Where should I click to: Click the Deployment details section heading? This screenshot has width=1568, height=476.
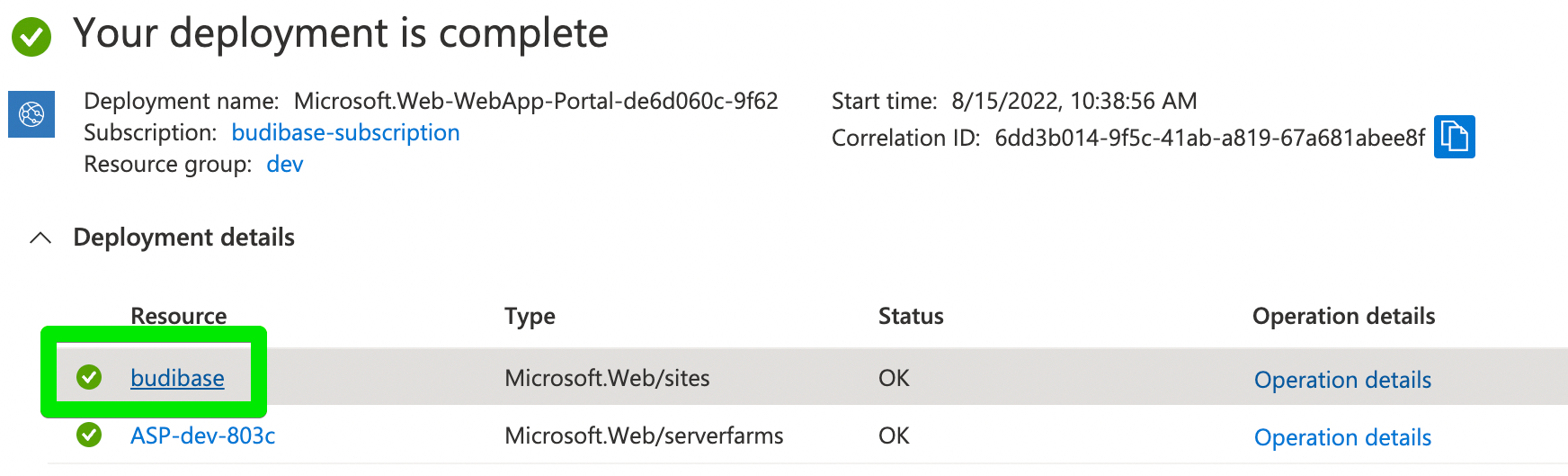click(184, 238)
